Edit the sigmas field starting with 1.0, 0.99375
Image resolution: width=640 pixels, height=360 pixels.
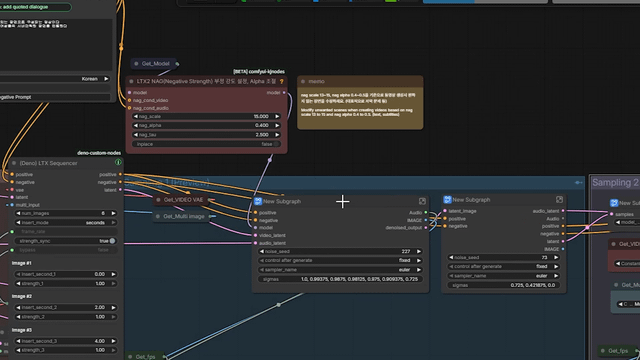tap(340, 279)
